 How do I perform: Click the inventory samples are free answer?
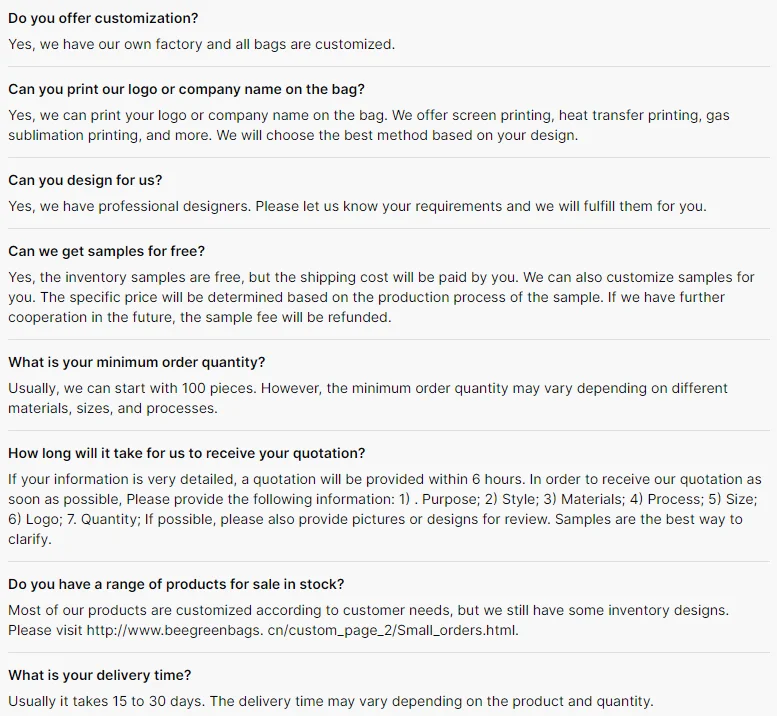pyautogui.click(x=381, y=297)
